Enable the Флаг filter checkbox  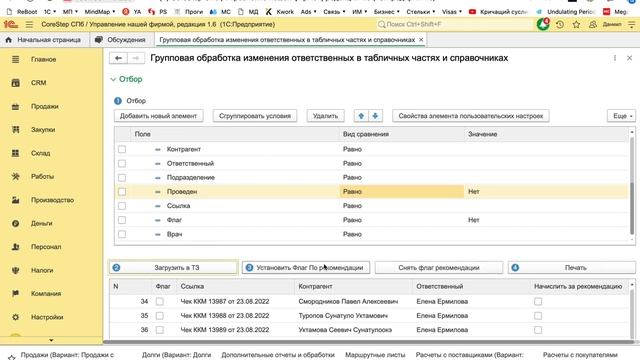(x=122, y=220)
